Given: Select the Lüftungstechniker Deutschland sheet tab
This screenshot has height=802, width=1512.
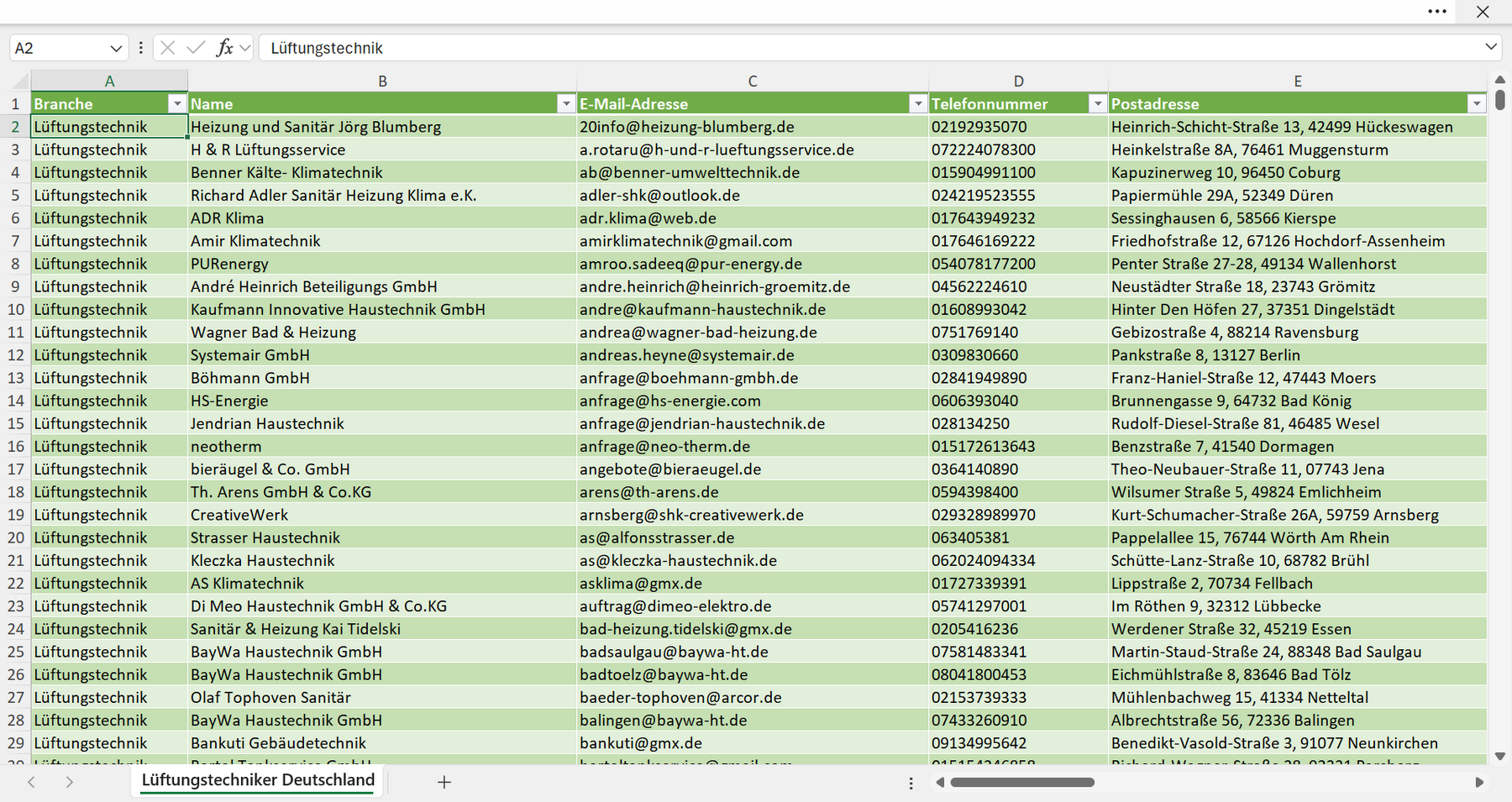Looking at the screenshot, I should click(x=258, y=780).
